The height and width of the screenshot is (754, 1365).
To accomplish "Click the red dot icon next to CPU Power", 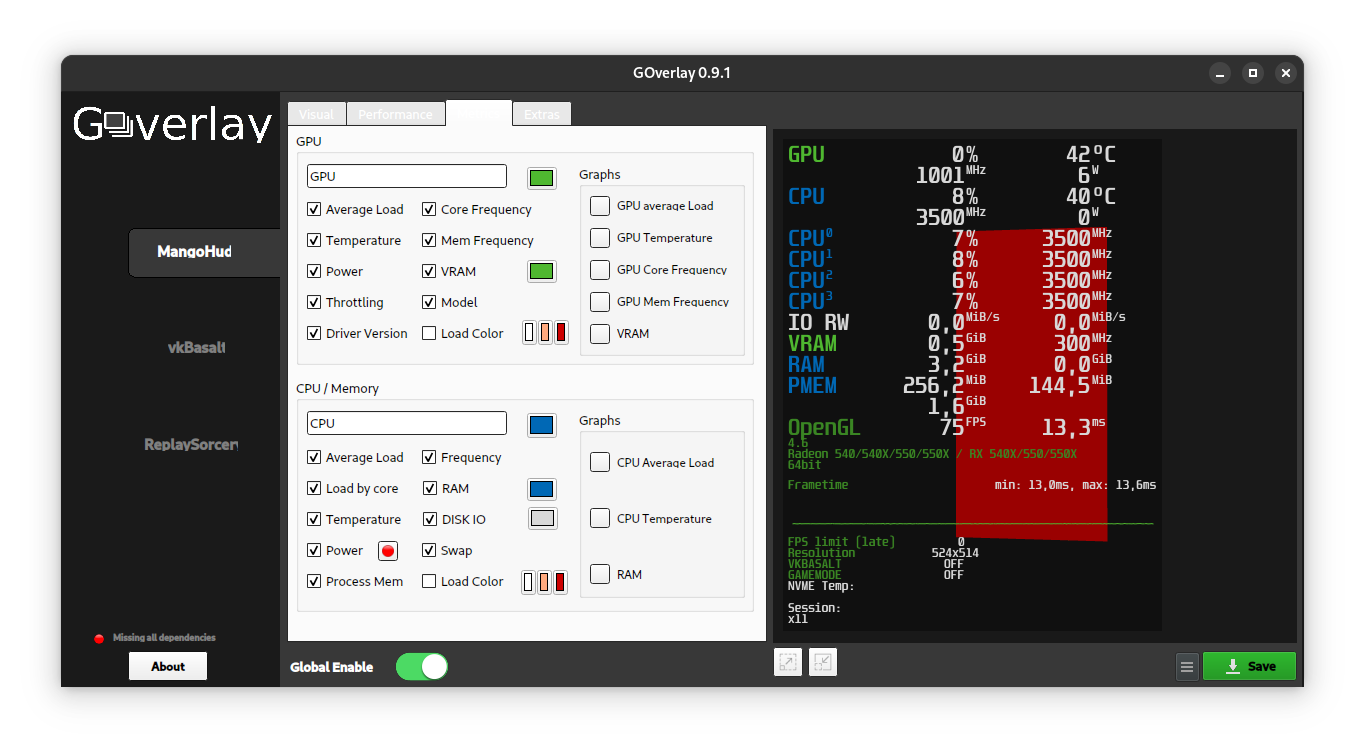I will click(x=388, y=551).
